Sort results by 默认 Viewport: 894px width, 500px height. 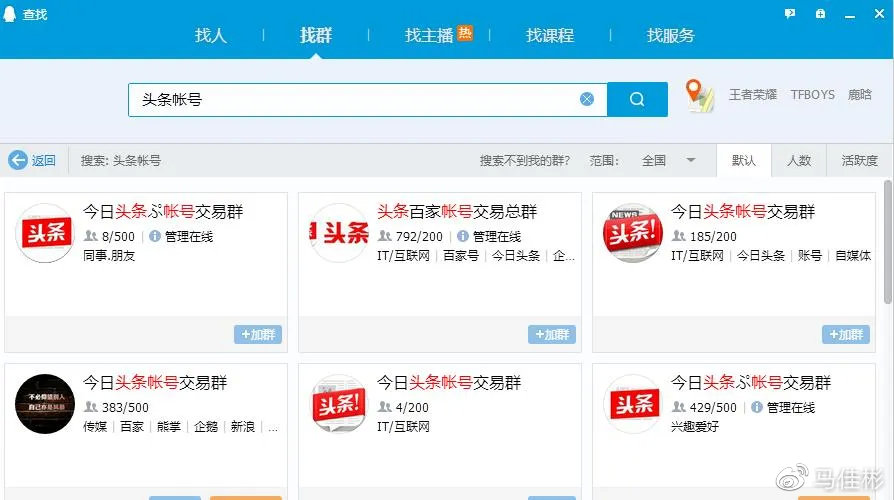tap(743, 161)
